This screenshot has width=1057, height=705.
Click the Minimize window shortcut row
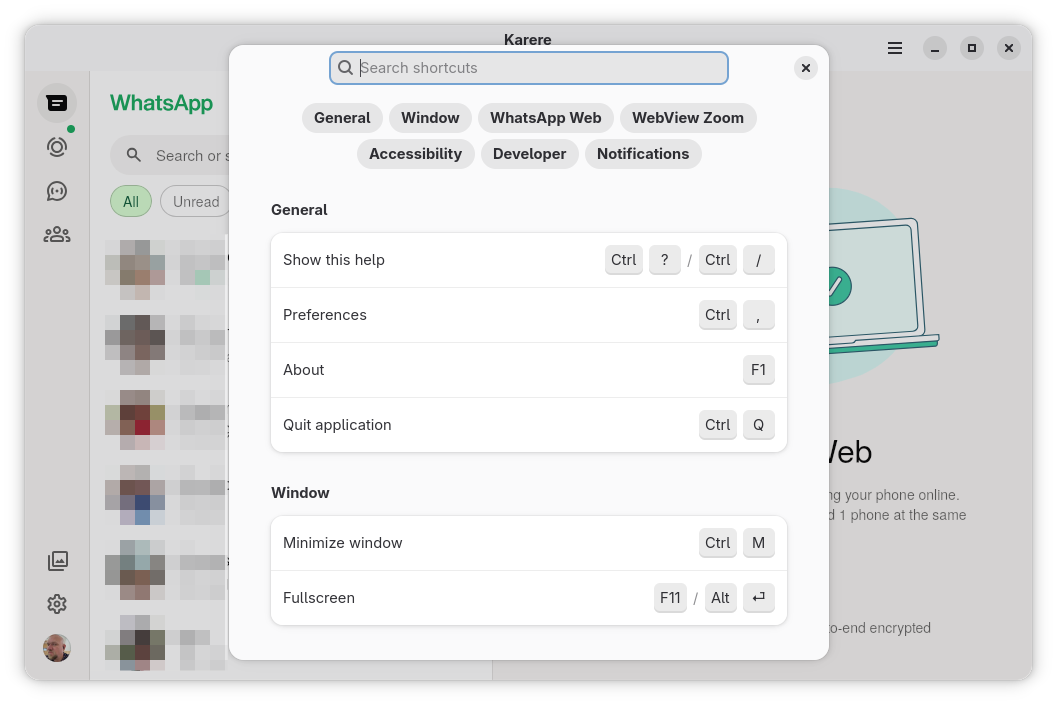(x=528, y=543)
